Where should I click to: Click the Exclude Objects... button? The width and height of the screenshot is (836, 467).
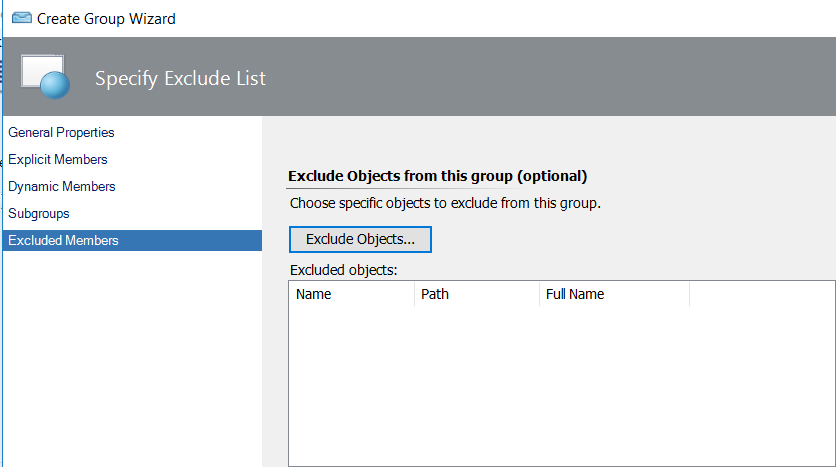coord(360,239)
